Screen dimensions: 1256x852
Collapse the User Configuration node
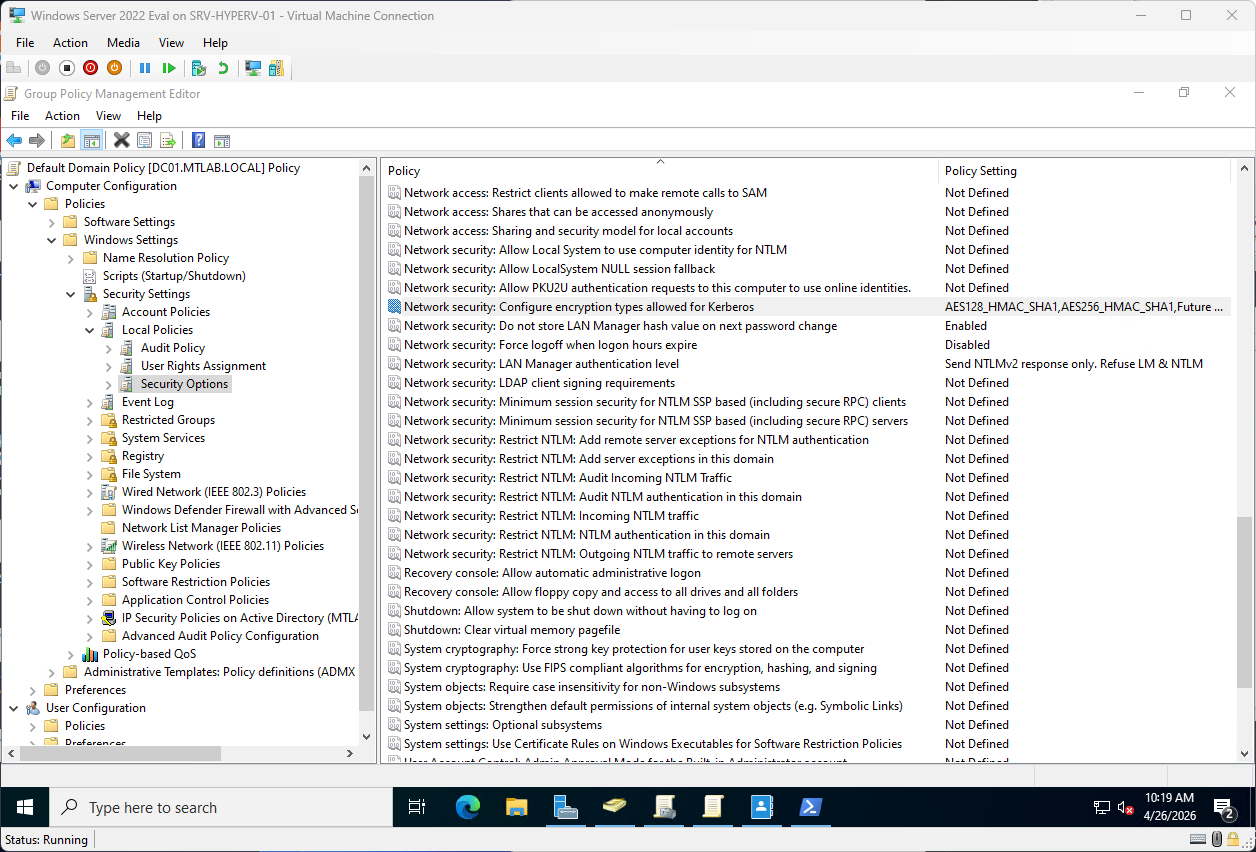click(x=14, y=708)
